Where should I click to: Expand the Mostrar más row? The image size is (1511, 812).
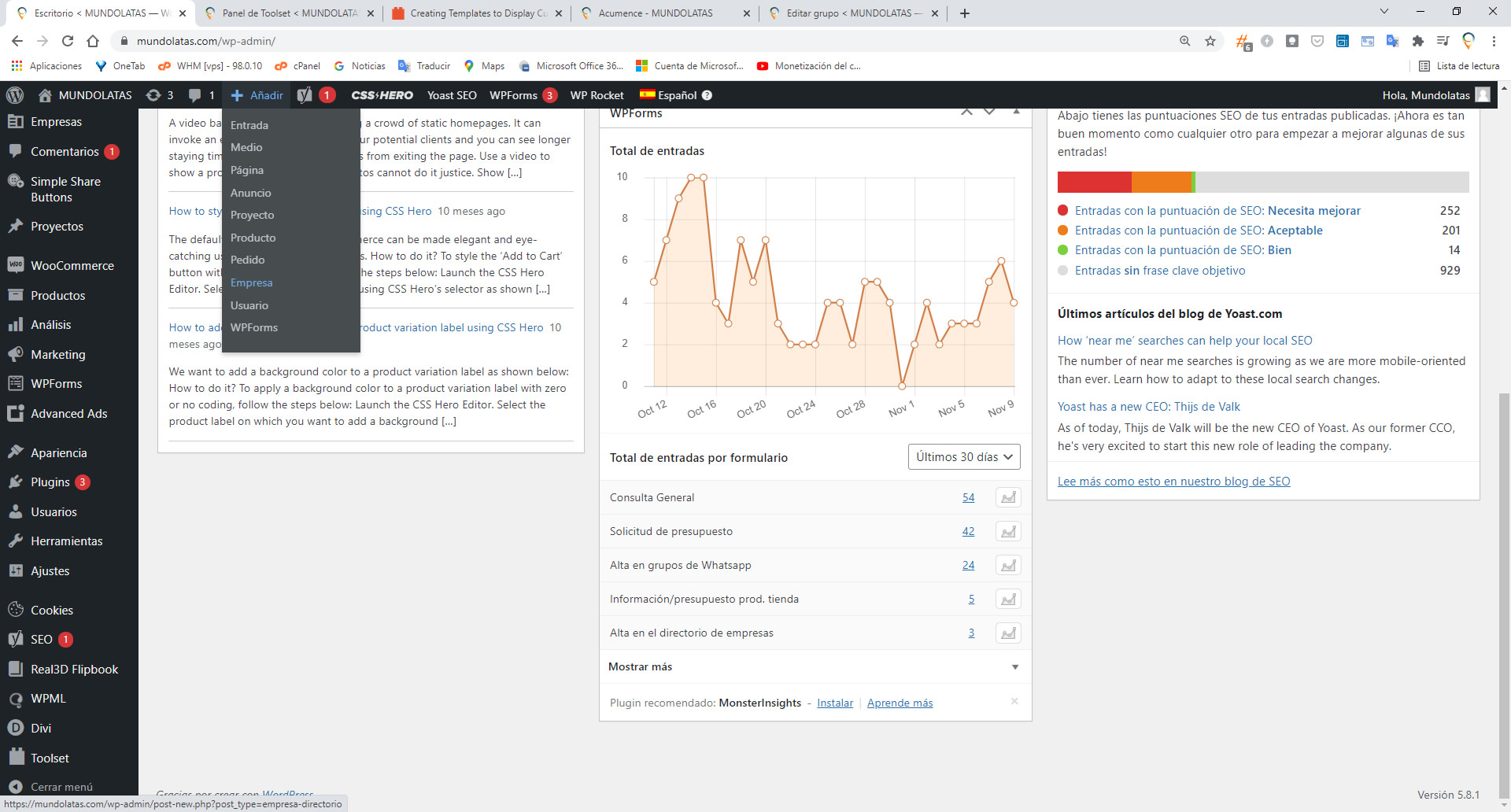pyautogui.click(x=815, y=666)
